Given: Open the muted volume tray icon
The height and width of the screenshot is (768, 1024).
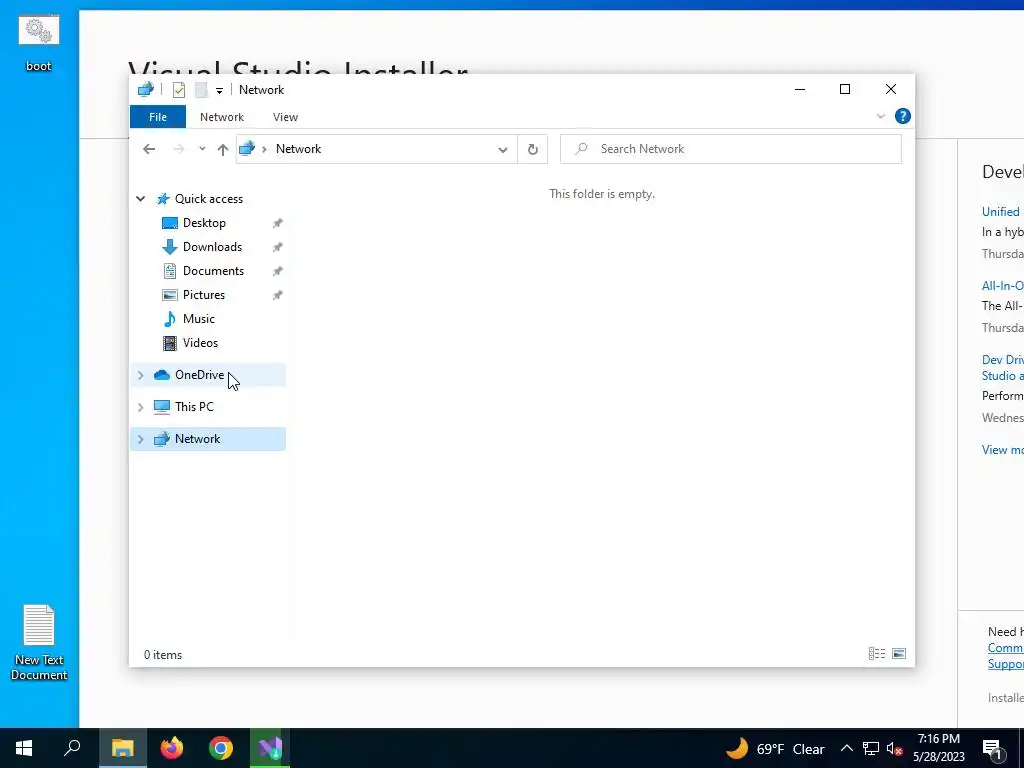Looking at the screenshot, I should [894, 748].
